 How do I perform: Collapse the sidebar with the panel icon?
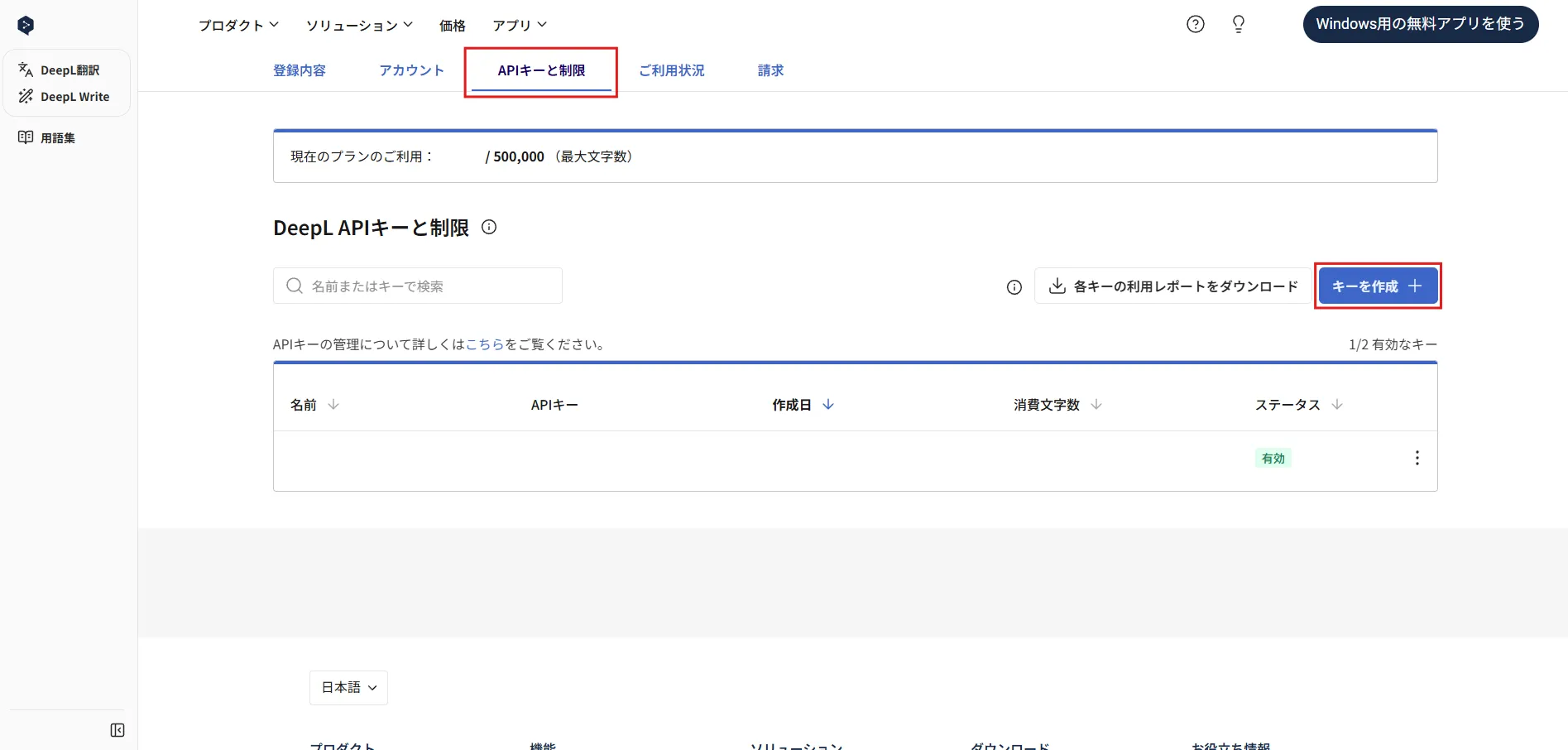click(x=117, y=730)
